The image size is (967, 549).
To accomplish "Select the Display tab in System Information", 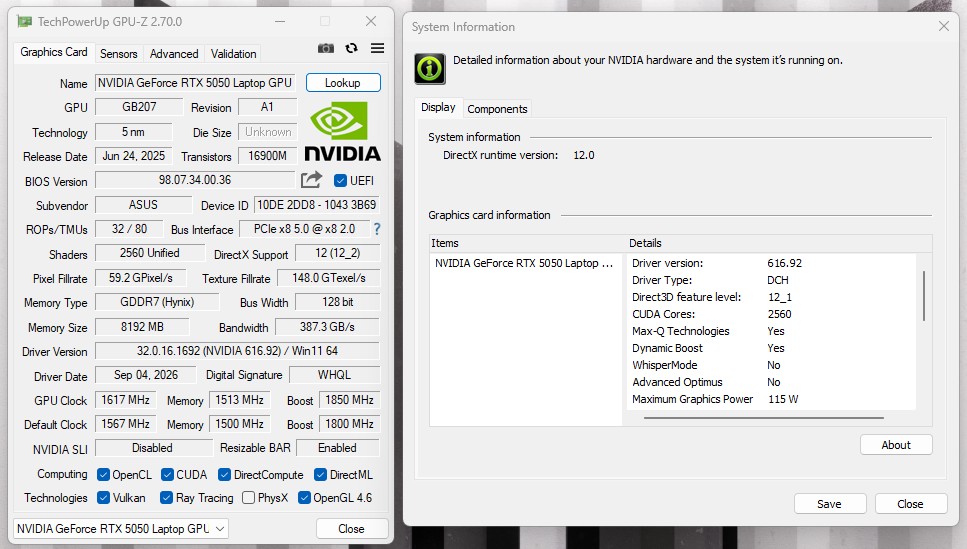I will (438, 107).
